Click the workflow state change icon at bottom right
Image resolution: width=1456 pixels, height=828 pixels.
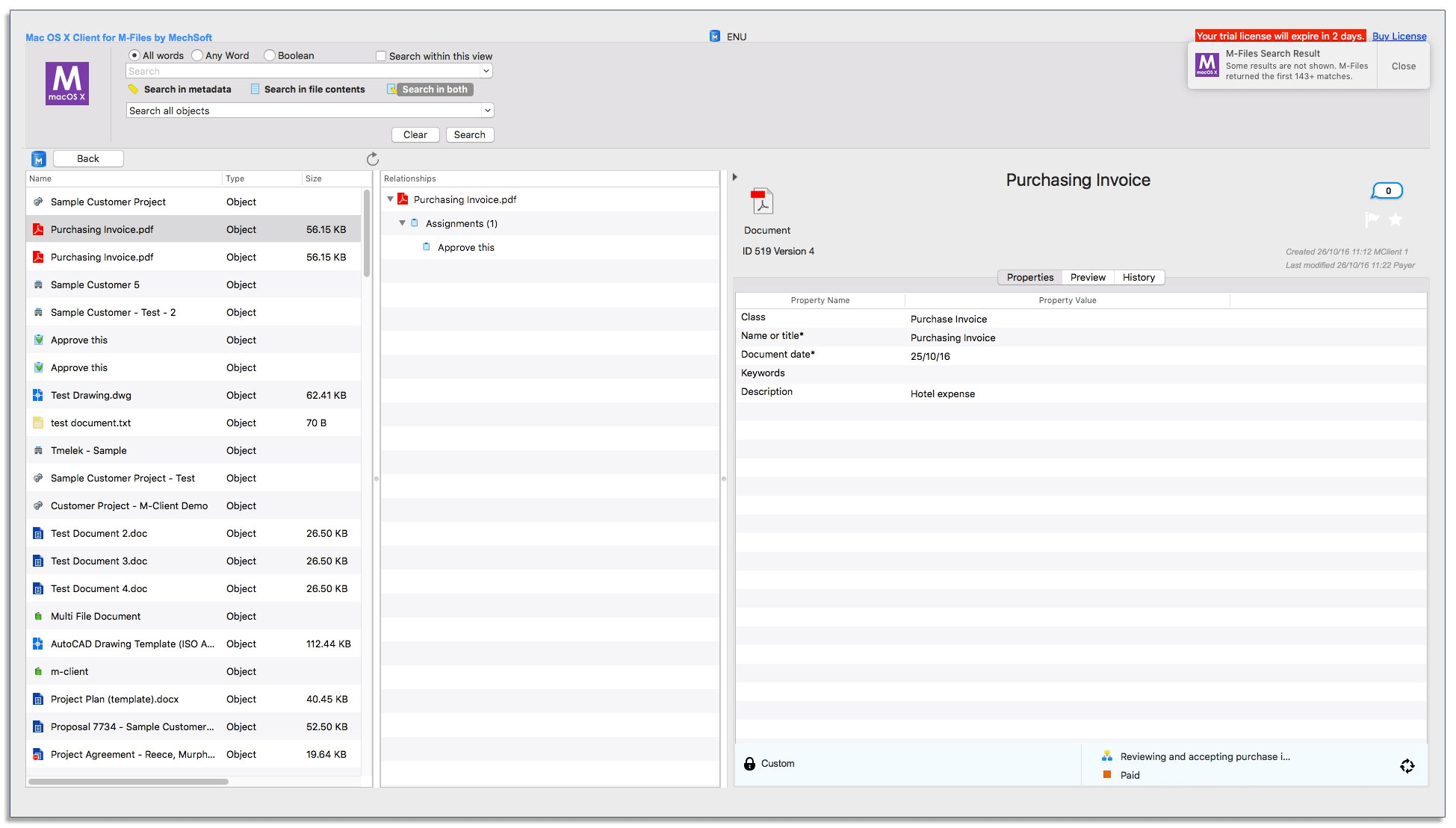coord(1407,766)
